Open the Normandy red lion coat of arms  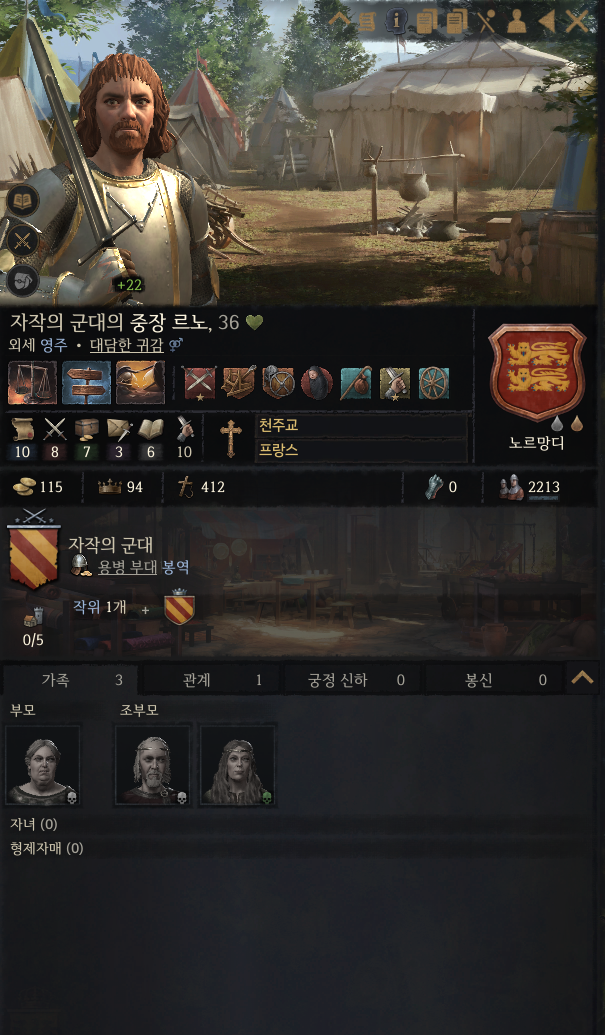[x=536, y=372]
